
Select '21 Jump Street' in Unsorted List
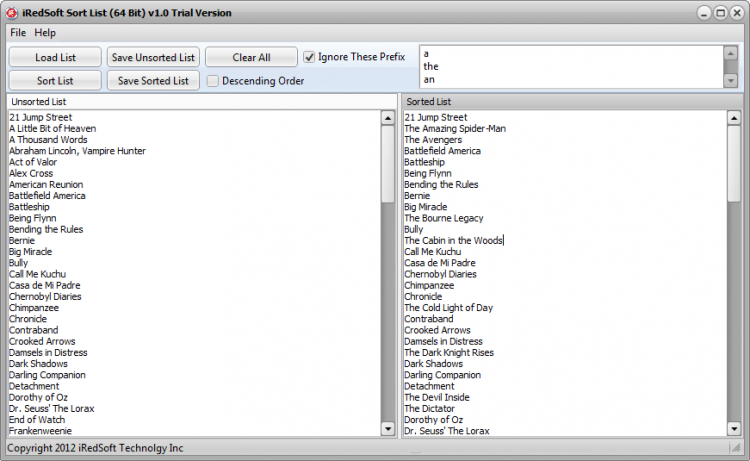41,117
